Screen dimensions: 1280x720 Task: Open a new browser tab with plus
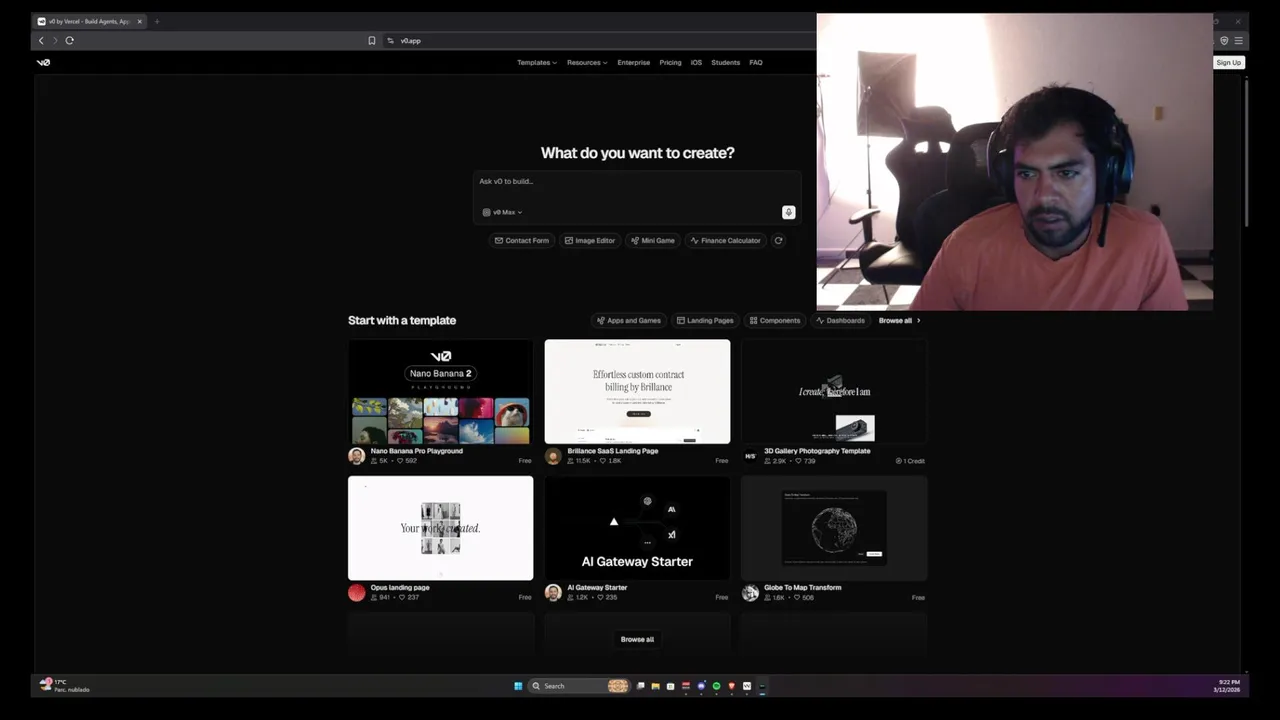coord(157,21)
